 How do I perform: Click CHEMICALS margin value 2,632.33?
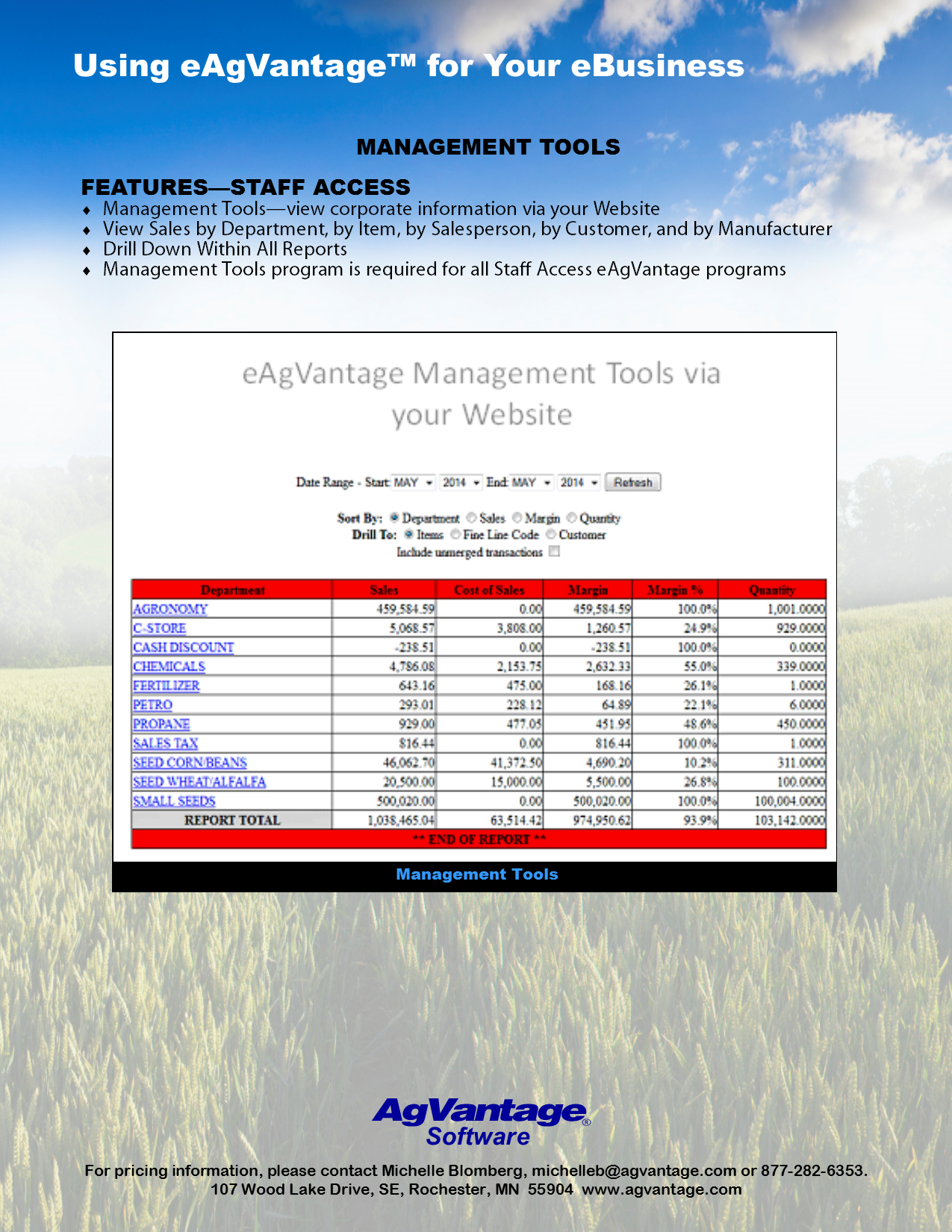(x=608, y=666)
